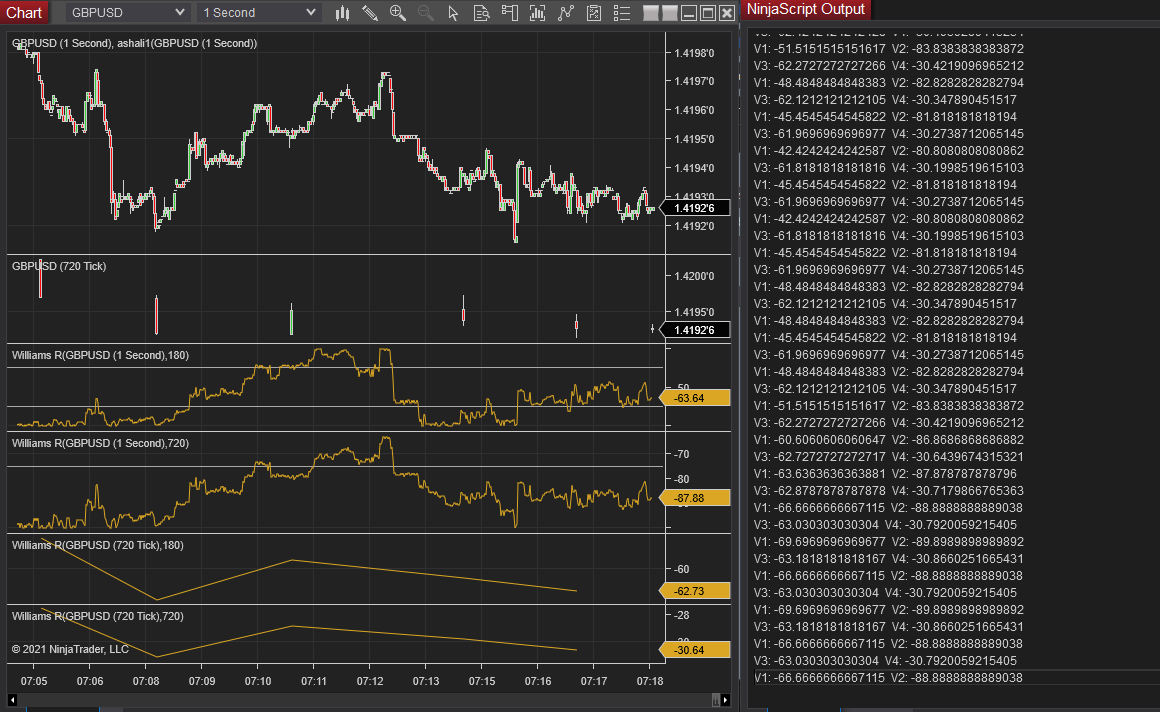Open the Data Series icon
This screenshot has width=1160, height=712.
pyautogui.click(x=538, y=13)
